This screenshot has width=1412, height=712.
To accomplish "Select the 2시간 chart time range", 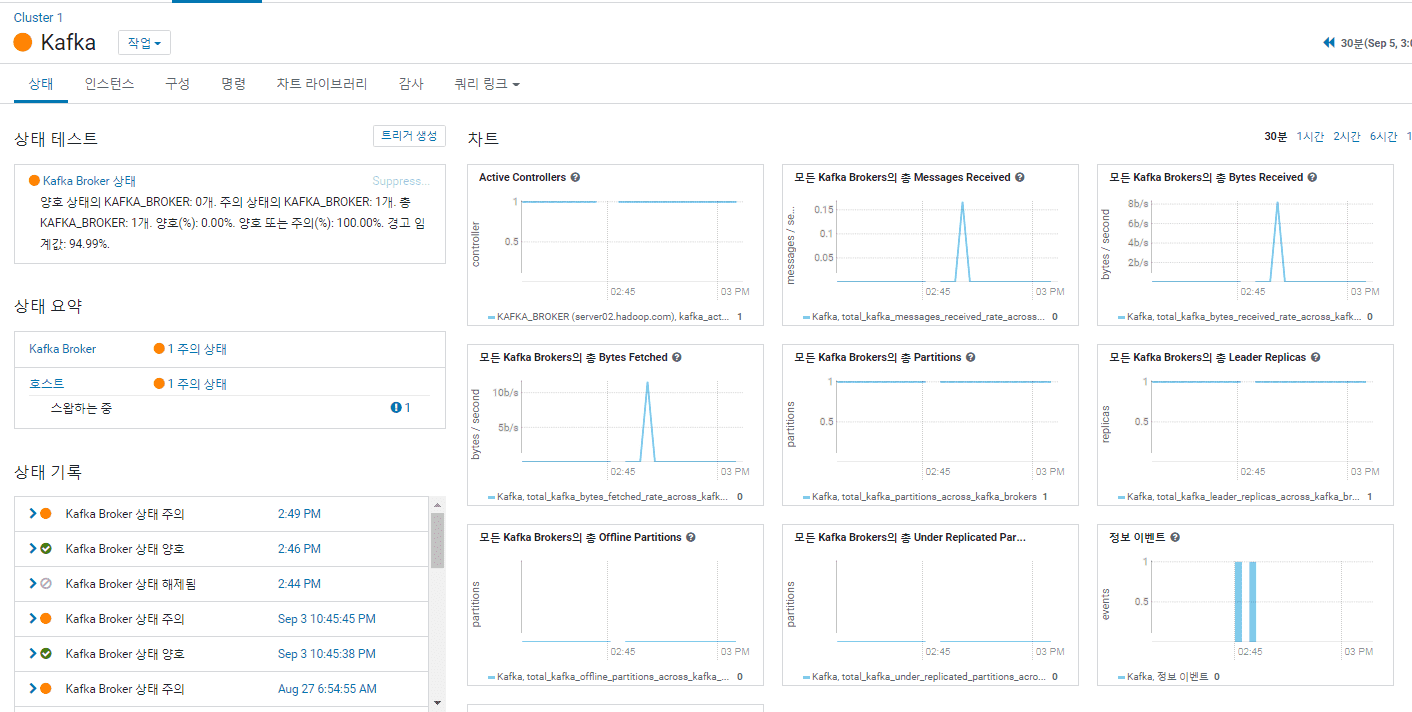I will (x=1347, y=136).
